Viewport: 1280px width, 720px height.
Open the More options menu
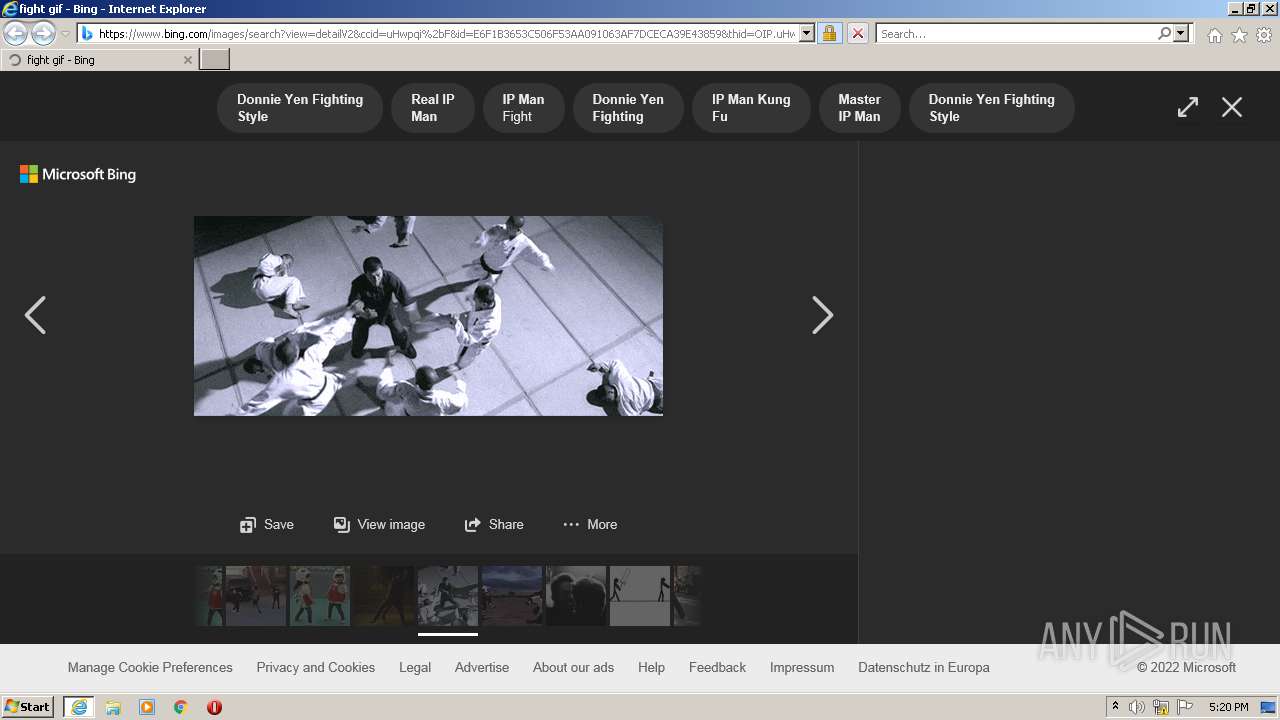pyautogui.click(x=590, y=524)
